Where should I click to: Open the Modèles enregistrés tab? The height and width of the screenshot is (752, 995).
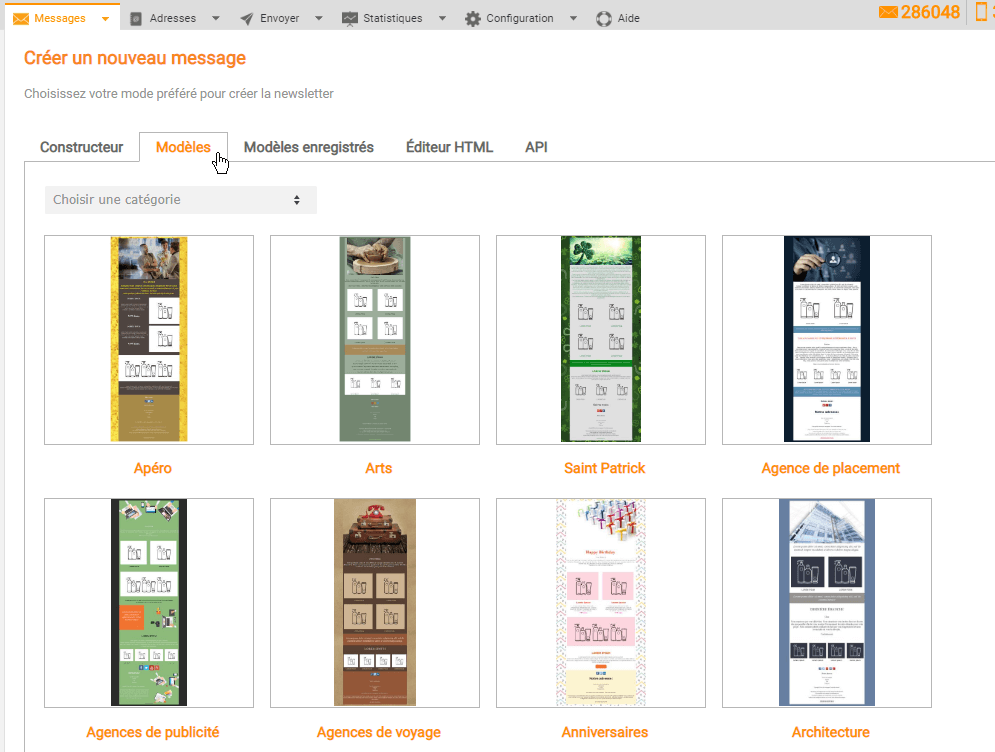[x=308, y=147]
